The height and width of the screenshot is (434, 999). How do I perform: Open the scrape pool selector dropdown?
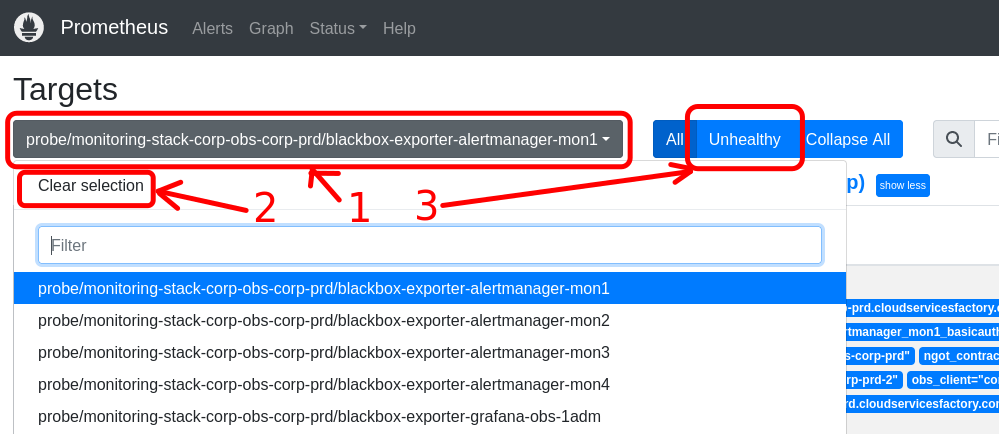[318, 139]
